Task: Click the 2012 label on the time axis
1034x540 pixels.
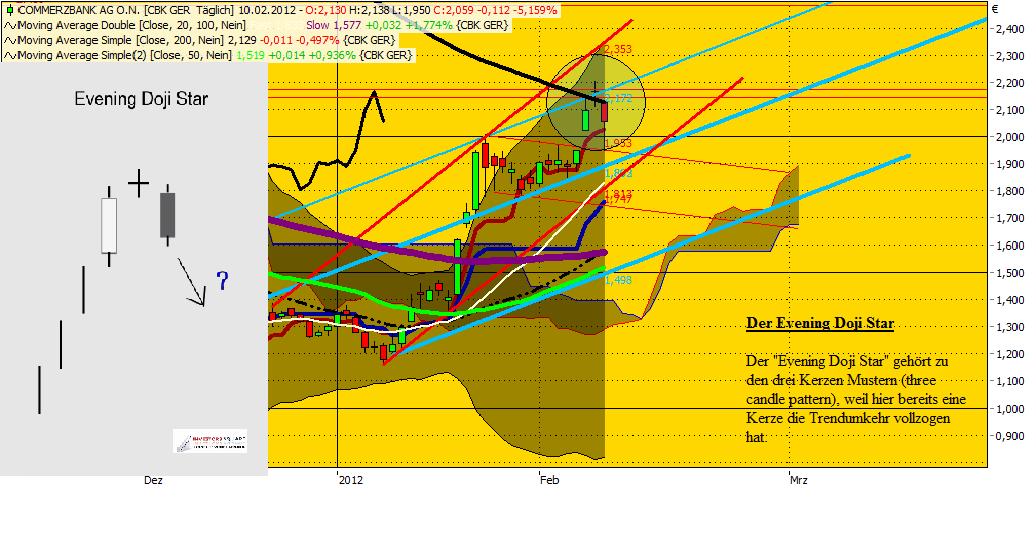Action: [351, 480]
